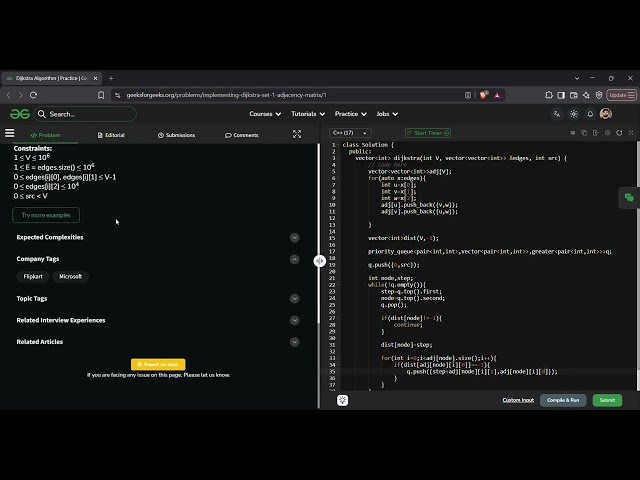Switch to the Comments tab
The image size is (640, 480).
[x=242, y=135]
